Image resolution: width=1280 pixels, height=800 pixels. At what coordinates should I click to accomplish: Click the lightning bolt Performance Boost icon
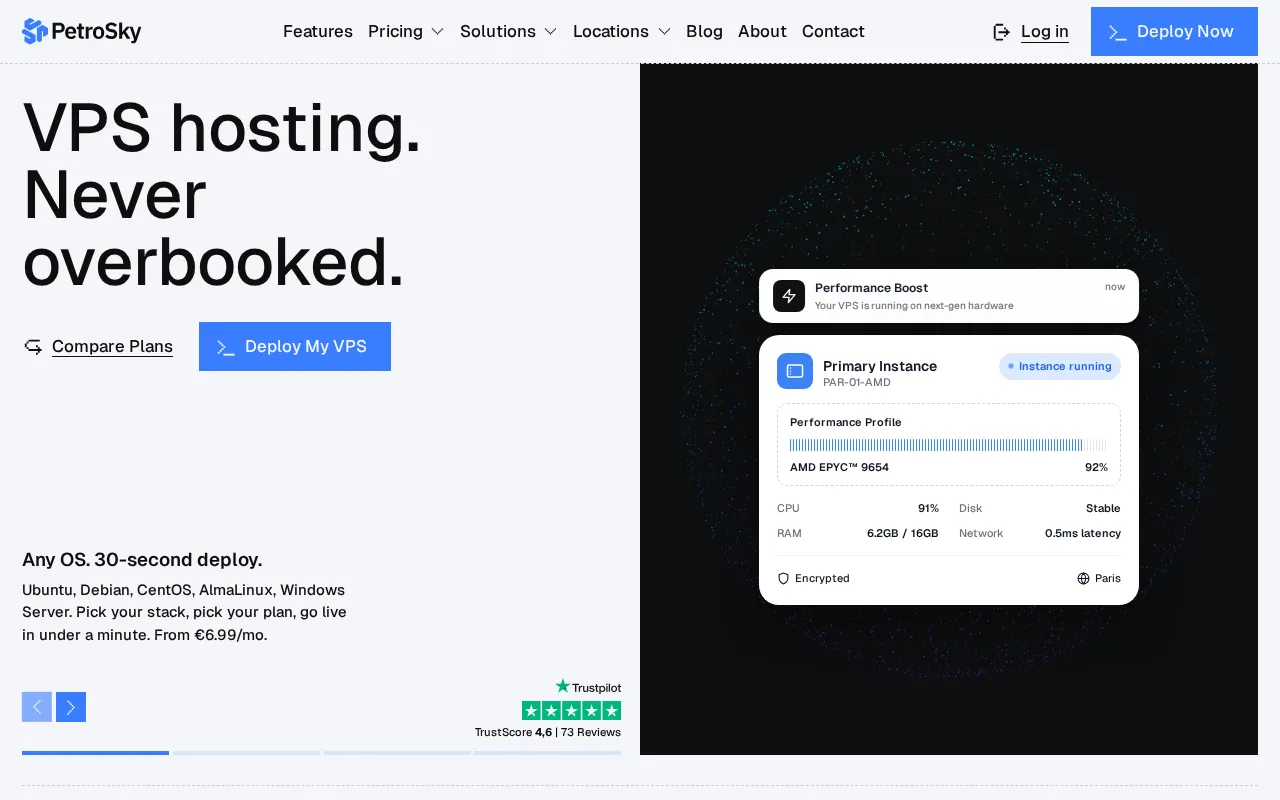[x=789, y=296]
